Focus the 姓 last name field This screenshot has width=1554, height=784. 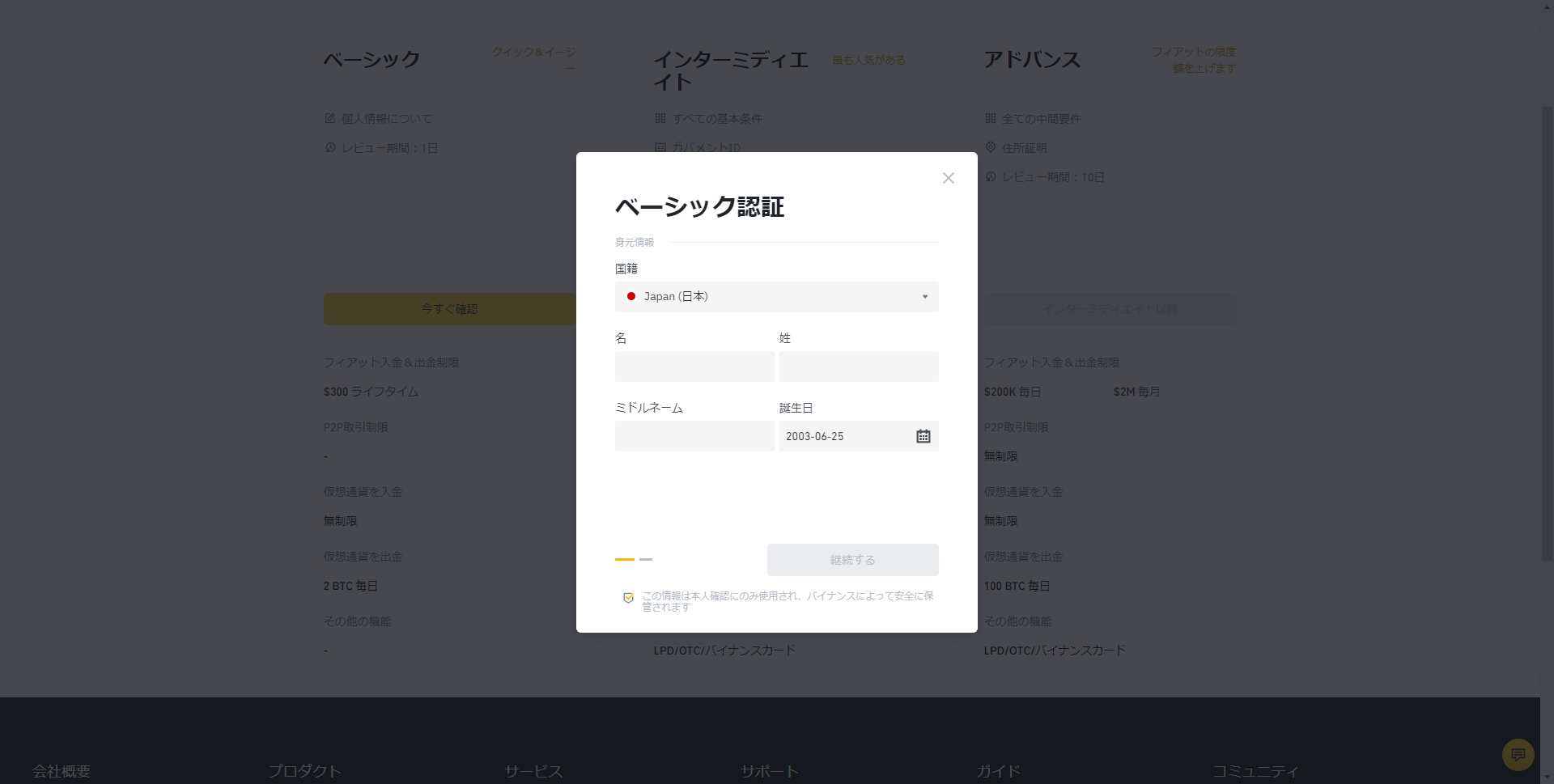point(858,367)
